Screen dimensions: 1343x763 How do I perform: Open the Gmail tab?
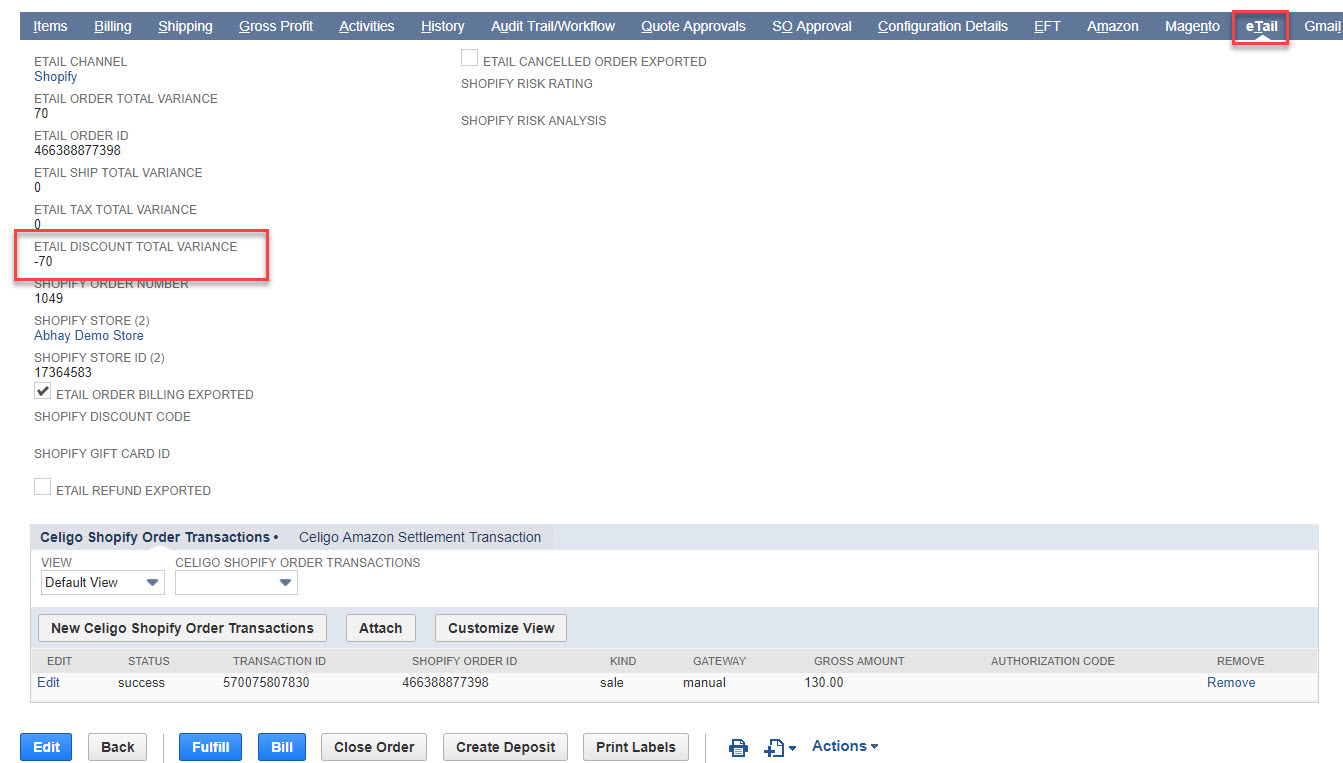(x=1322, y=26)
